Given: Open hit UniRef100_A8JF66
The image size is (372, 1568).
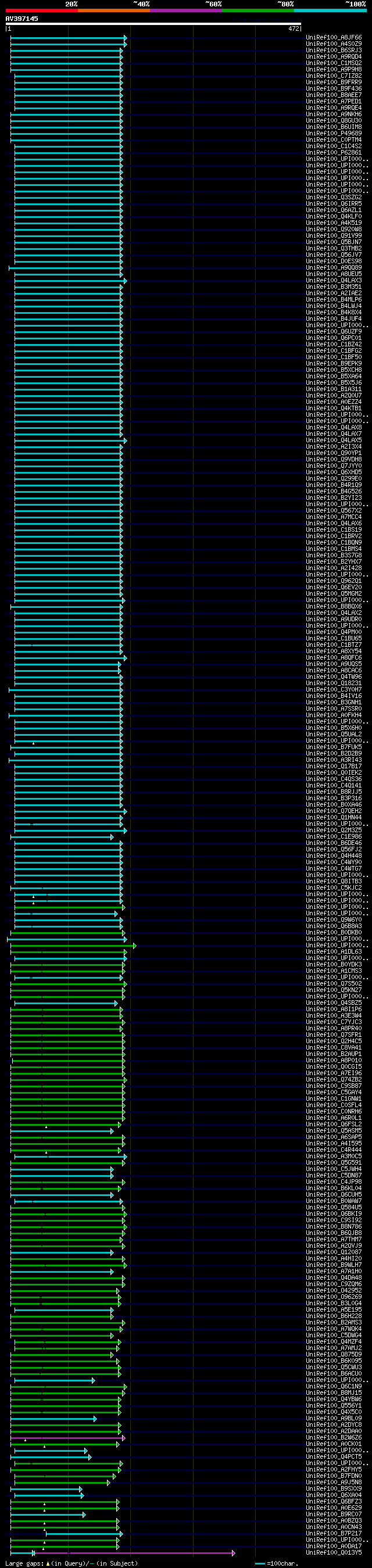Looking at the screenshot, I should [x=334, y=38].
